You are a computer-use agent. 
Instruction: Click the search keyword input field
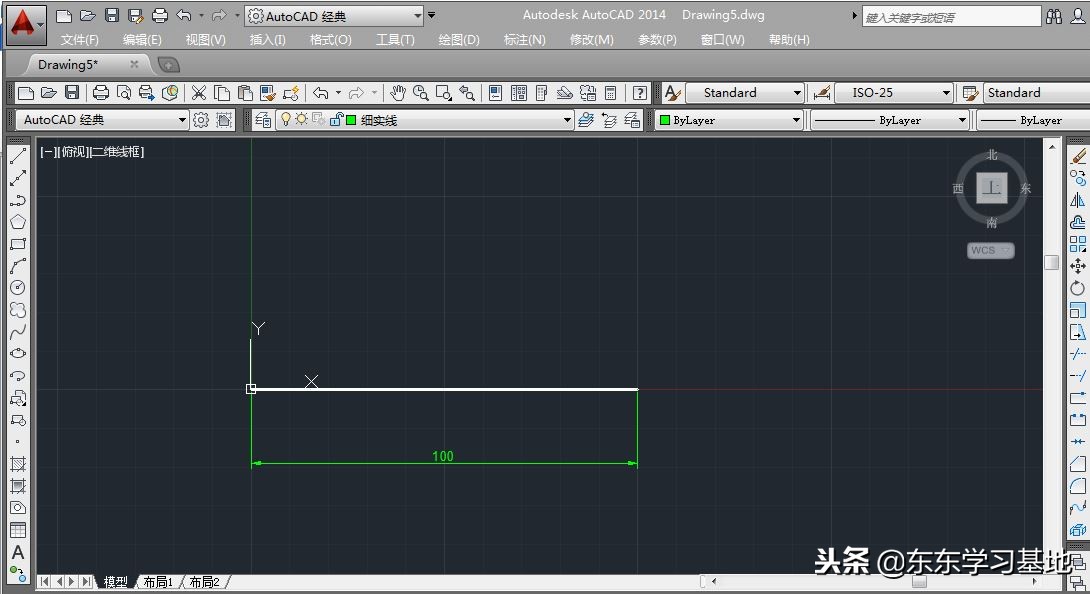pos(951,17)
